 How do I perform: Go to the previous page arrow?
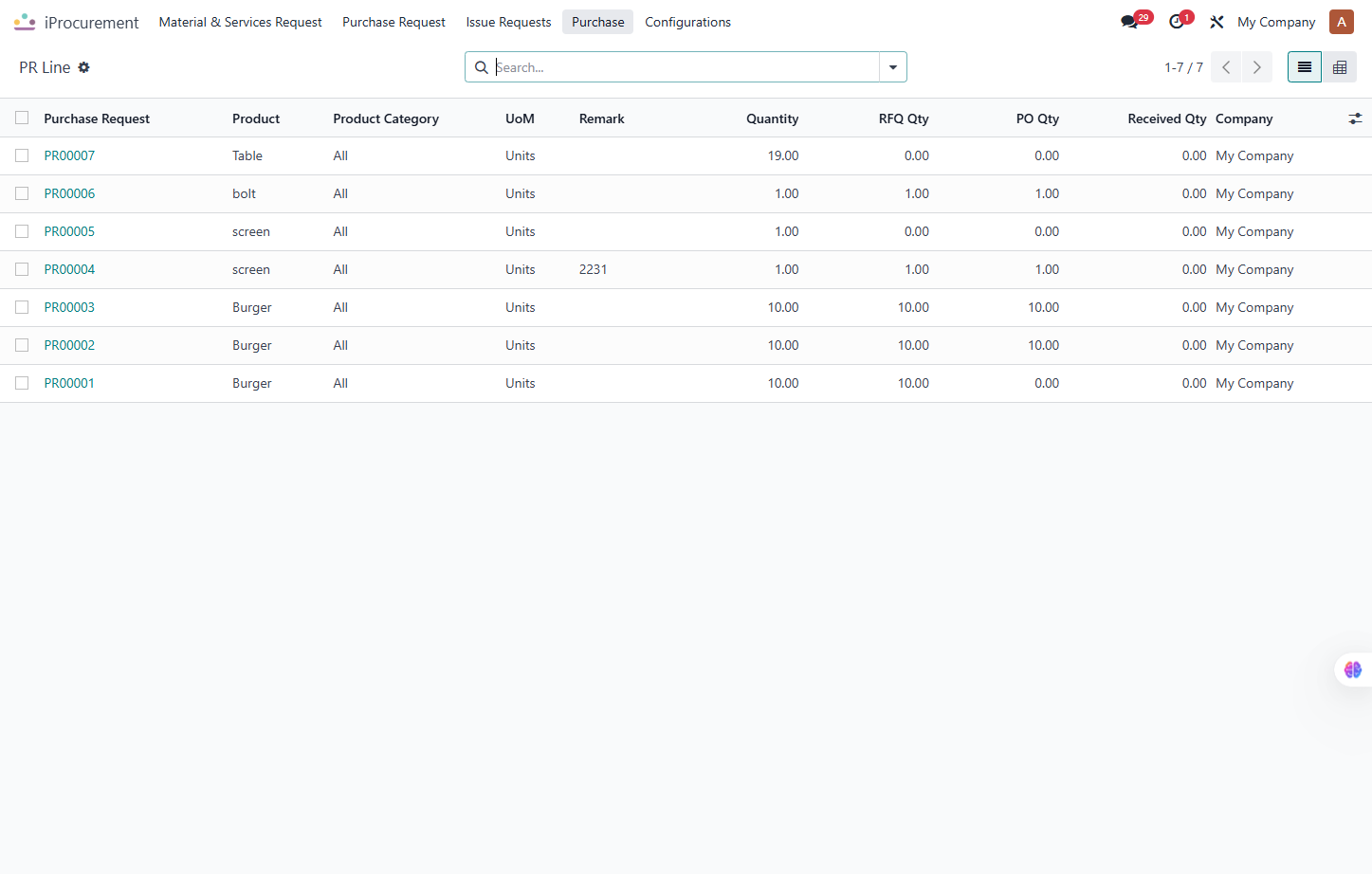[1226, 67]
